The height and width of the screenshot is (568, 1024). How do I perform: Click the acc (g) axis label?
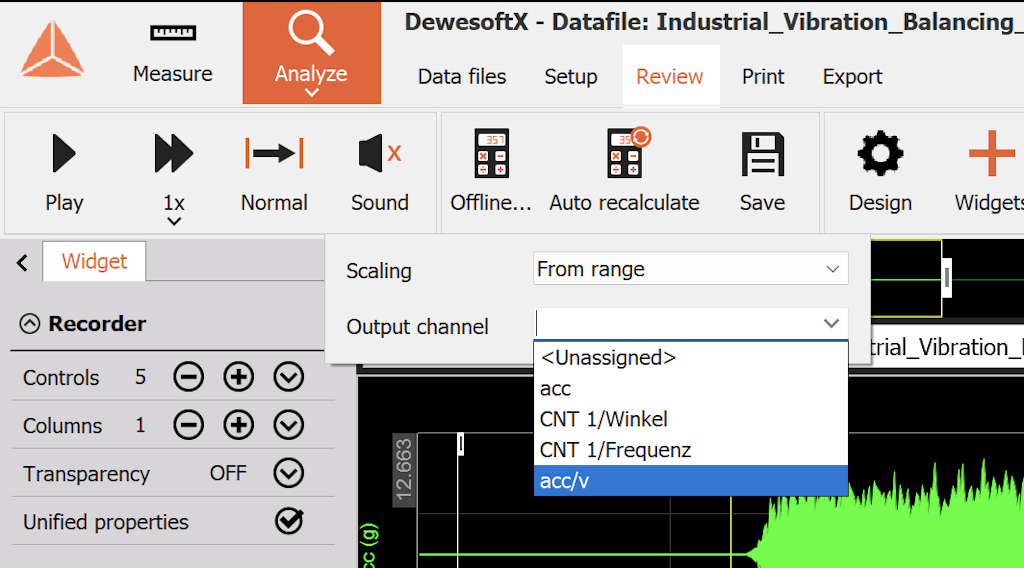pos(368,546)
